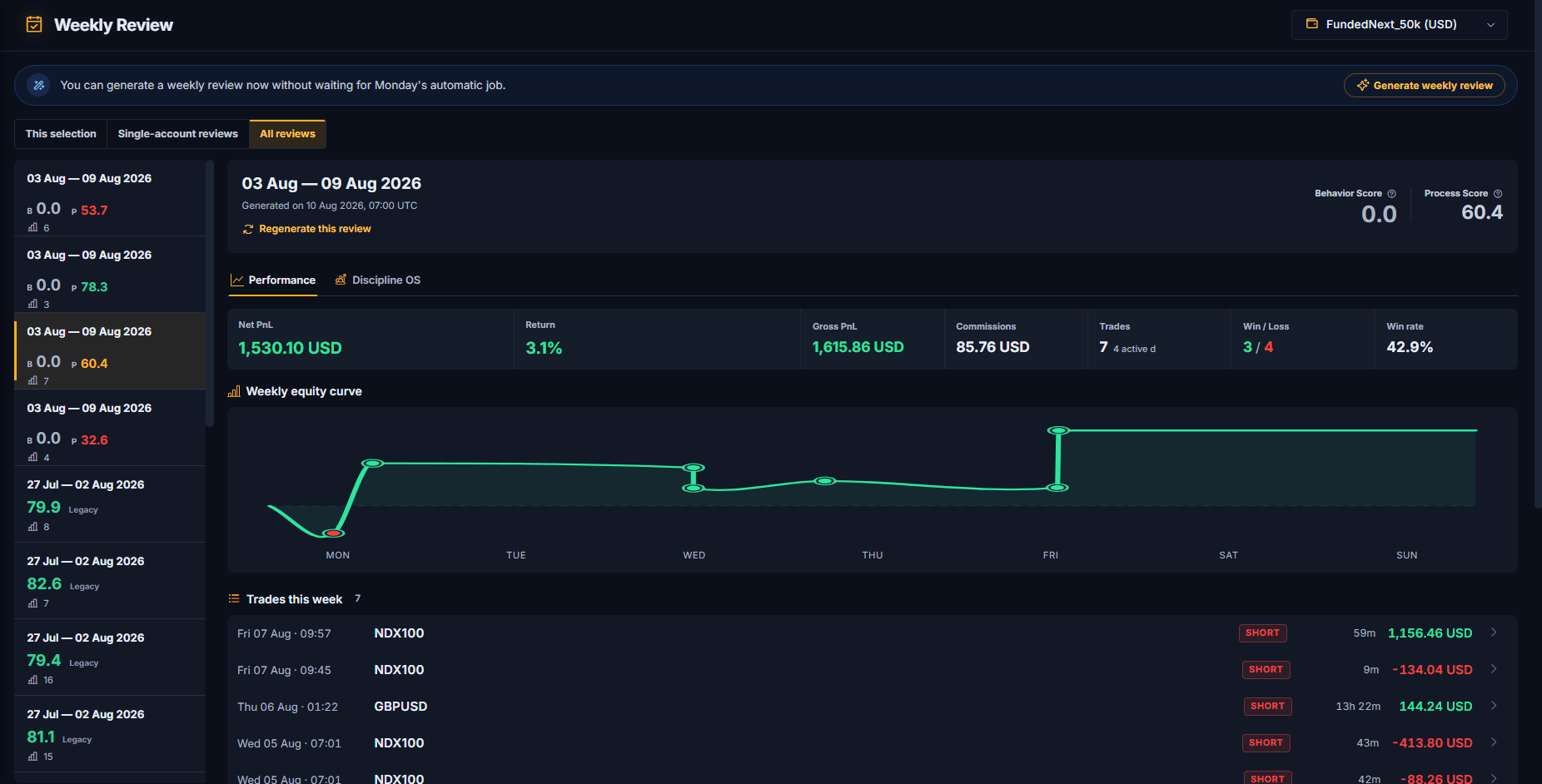The height and width of the screenshot is (784, 1542).
Task: Open legacy review scored 81.1
Action: [110, 734]
